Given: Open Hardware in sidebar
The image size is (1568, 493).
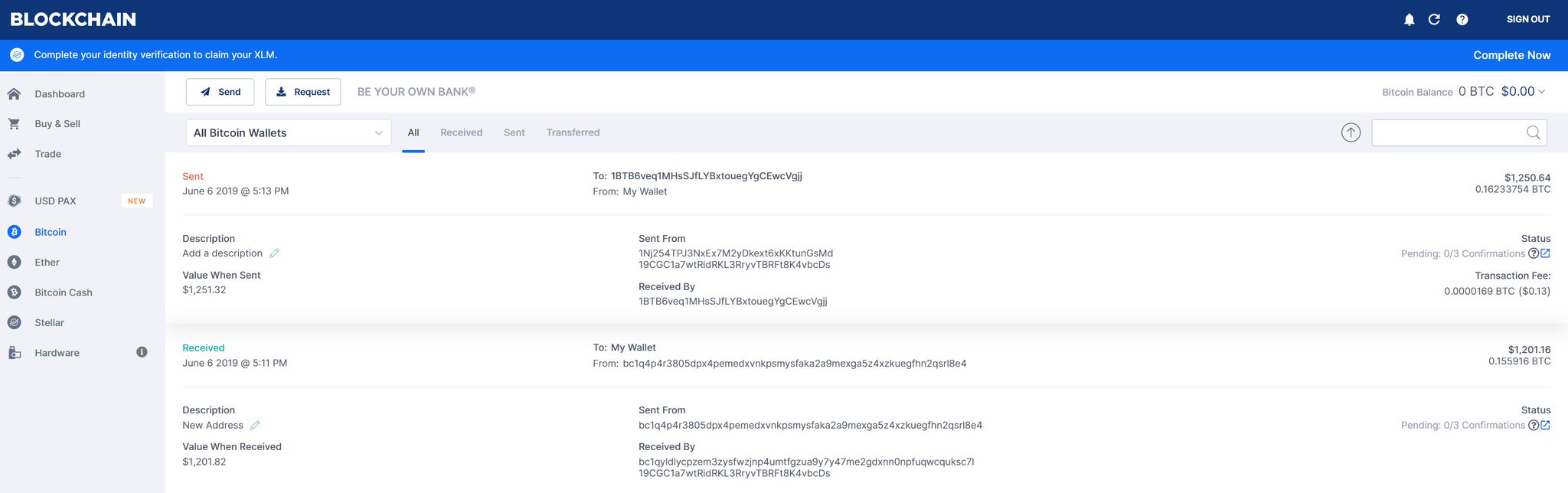Looking at the screenshot, I should (x=57, y=352).
